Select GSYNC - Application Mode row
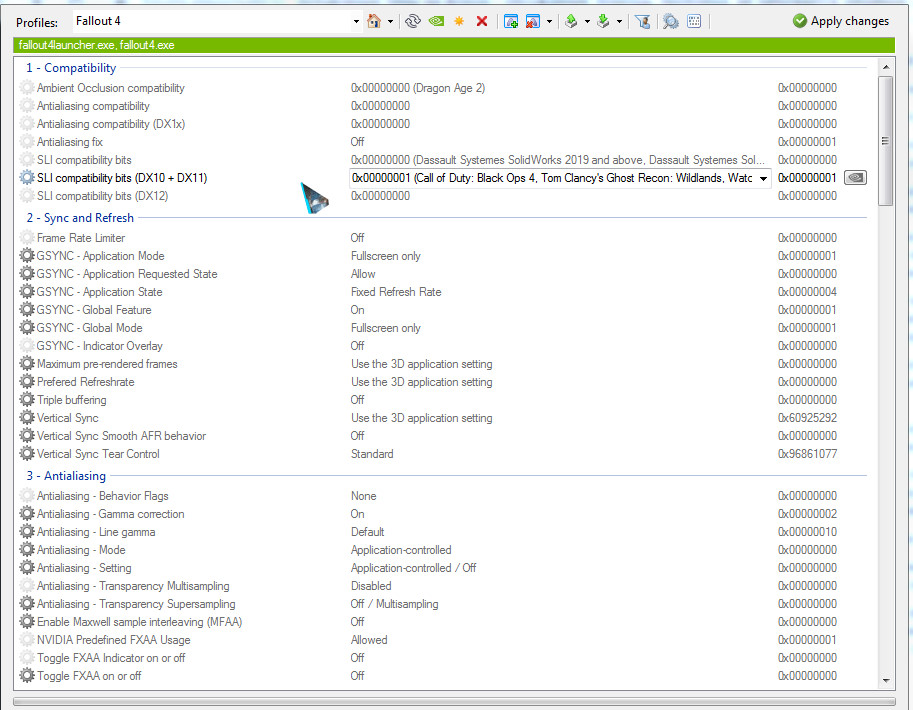 pyautogui.click(x=443, y=256)
